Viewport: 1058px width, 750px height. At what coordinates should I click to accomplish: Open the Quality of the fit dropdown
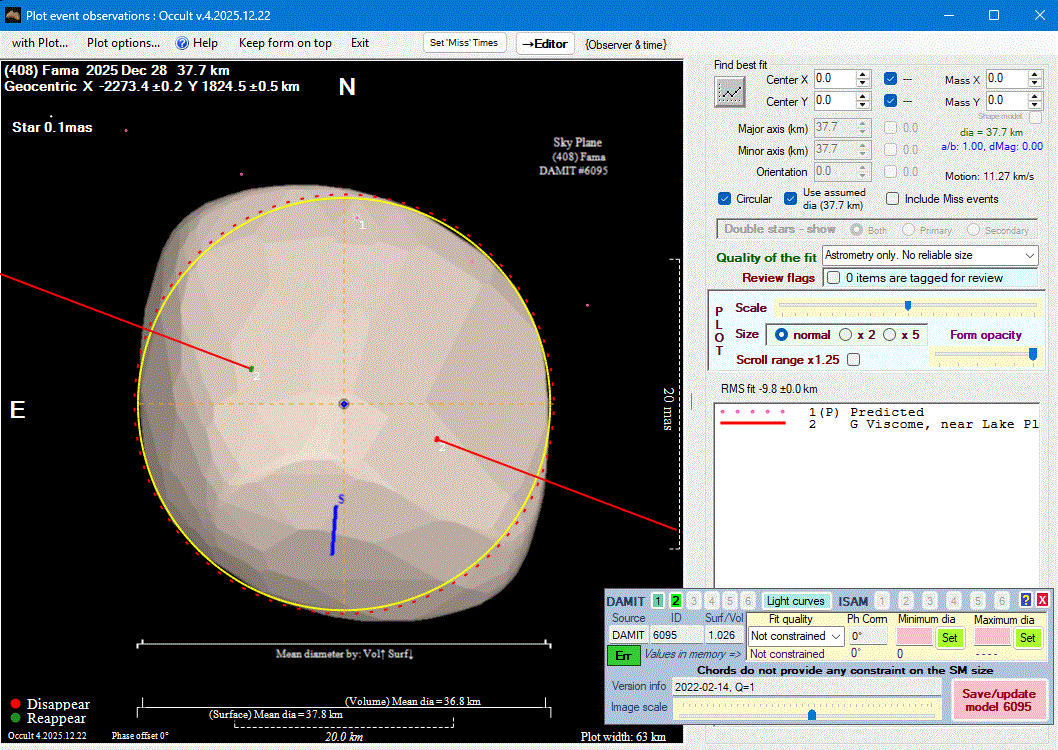point(930,256)
